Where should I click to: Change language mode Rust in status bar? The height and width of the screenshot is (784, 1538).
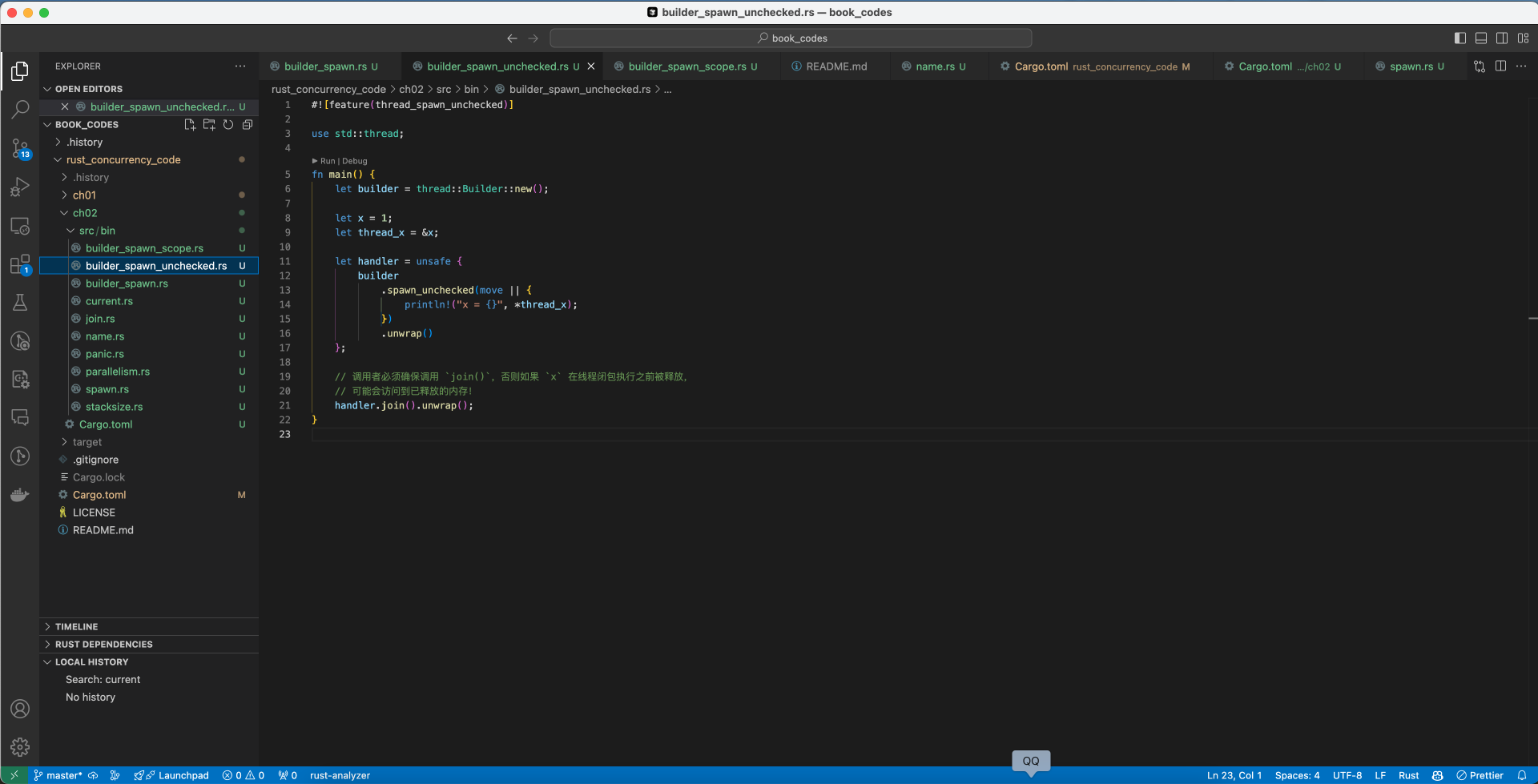coord(1409,775)
